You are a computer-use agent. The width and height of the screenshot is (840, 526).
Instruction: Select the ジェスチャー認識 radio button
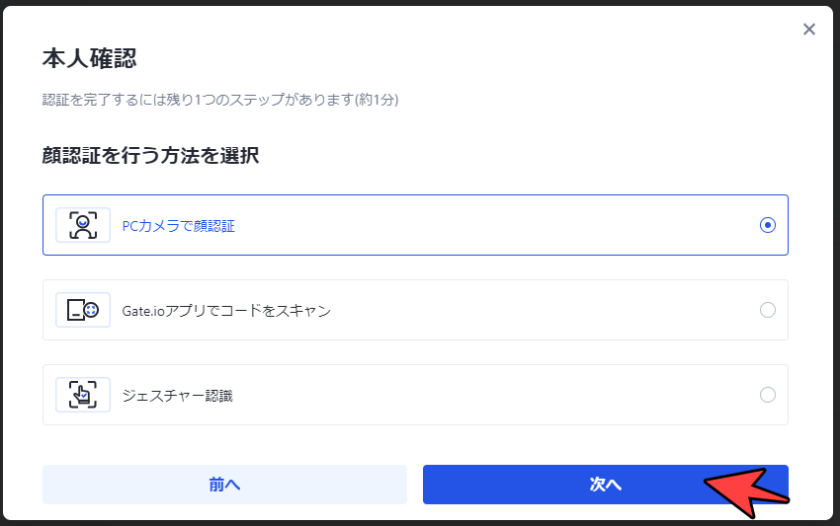pyautogui.click(x=767, y=395)
